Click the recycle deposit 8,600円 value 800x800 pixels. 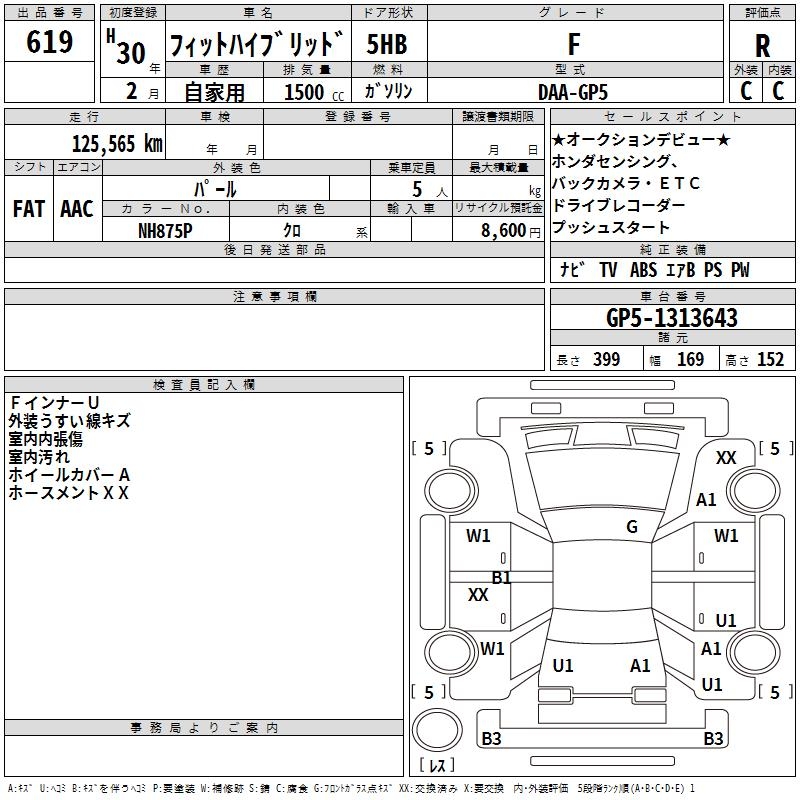(x=504, y=229)
